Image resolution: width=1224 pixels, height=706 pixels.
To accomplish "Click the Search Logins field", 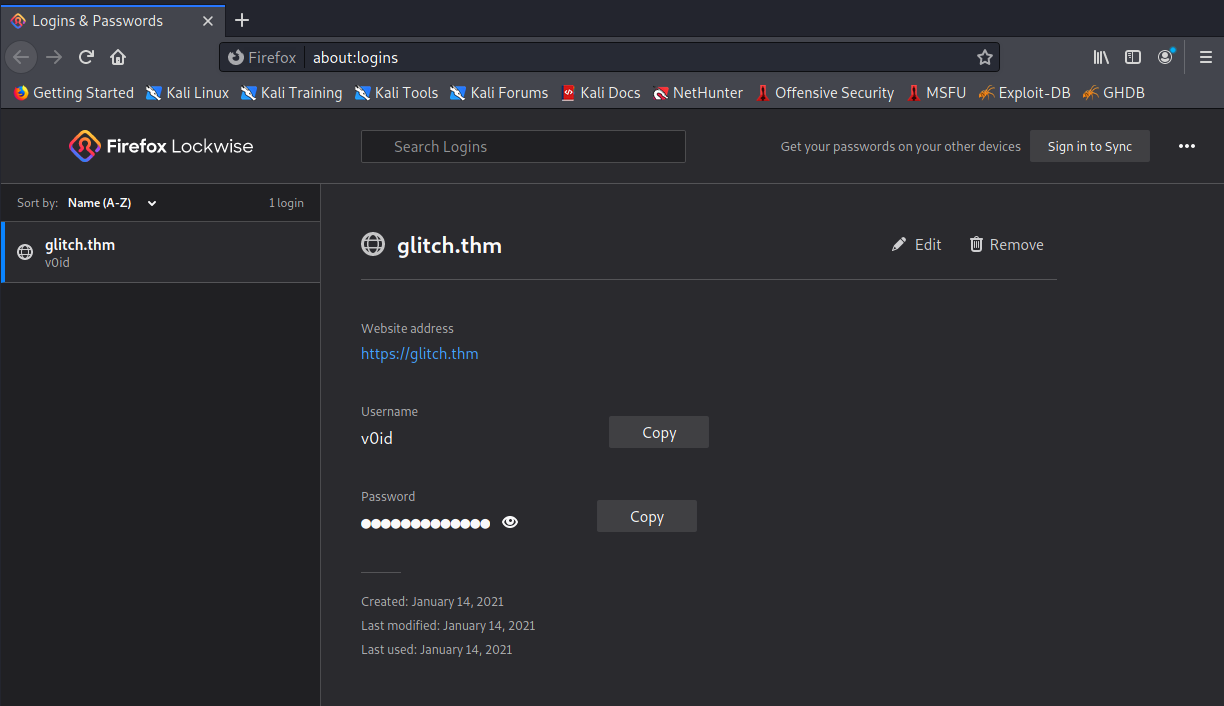I will (523, 146).
